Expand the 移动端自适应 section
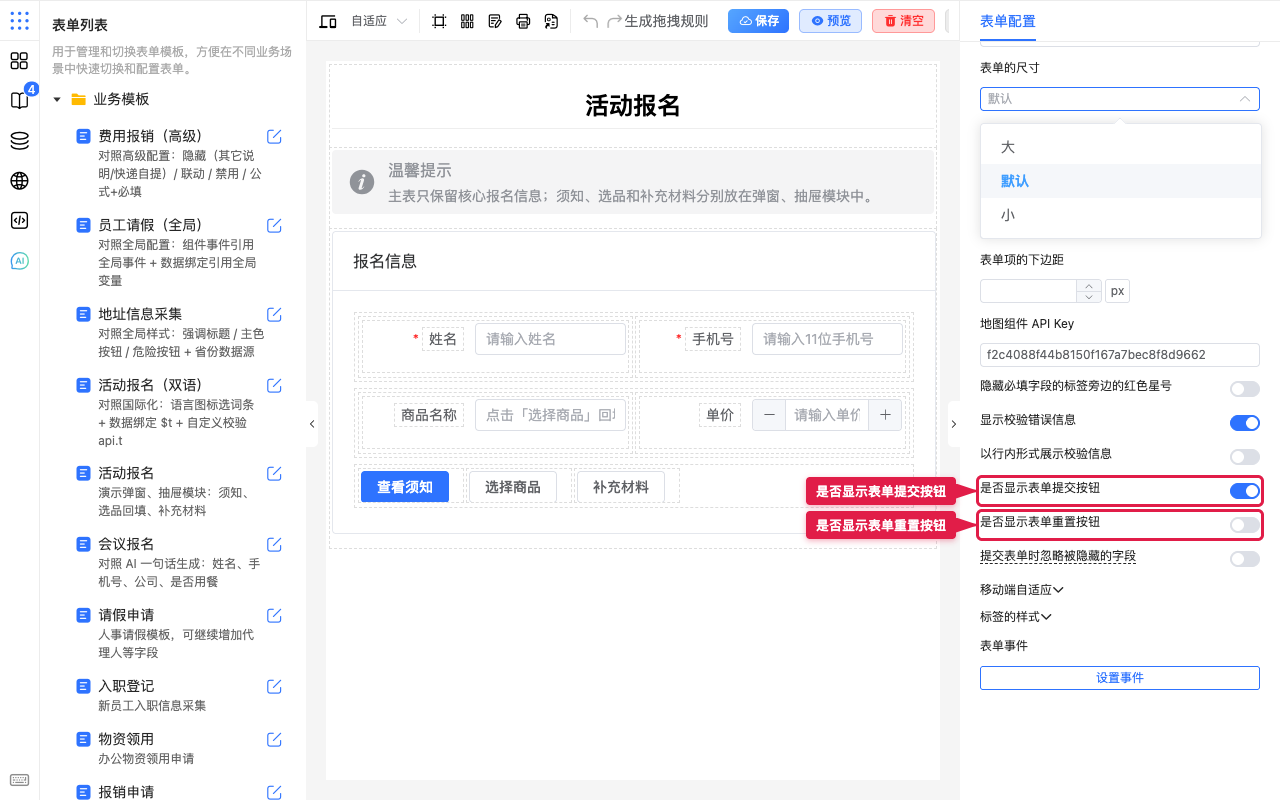The height and width of the screenshot is (800, 1280). 1022,590
